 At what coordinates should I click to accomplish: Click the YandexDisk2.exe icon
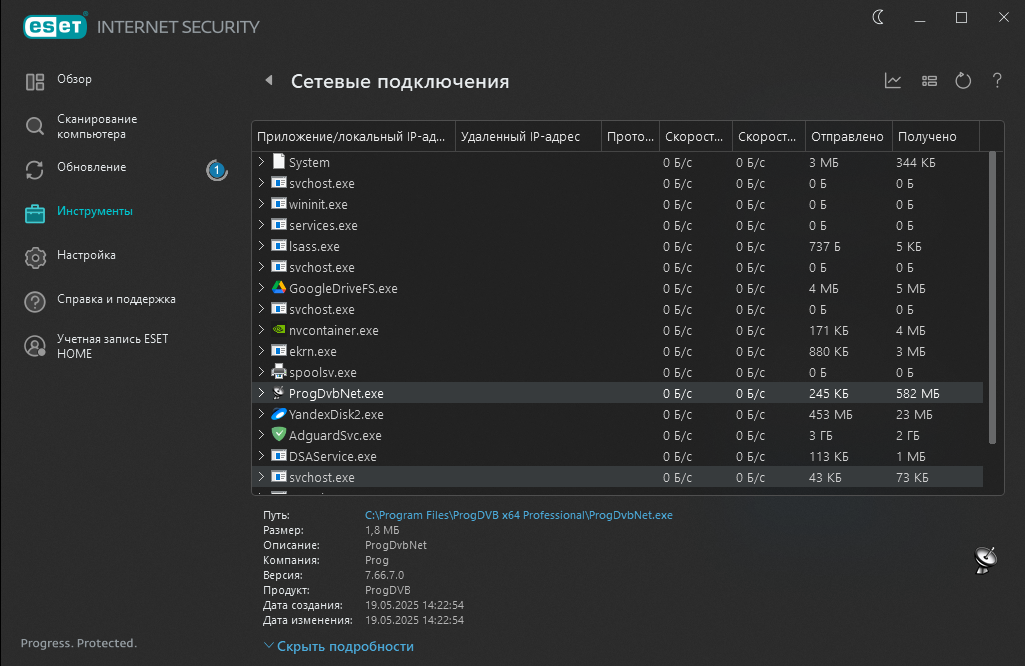point(279,414)
